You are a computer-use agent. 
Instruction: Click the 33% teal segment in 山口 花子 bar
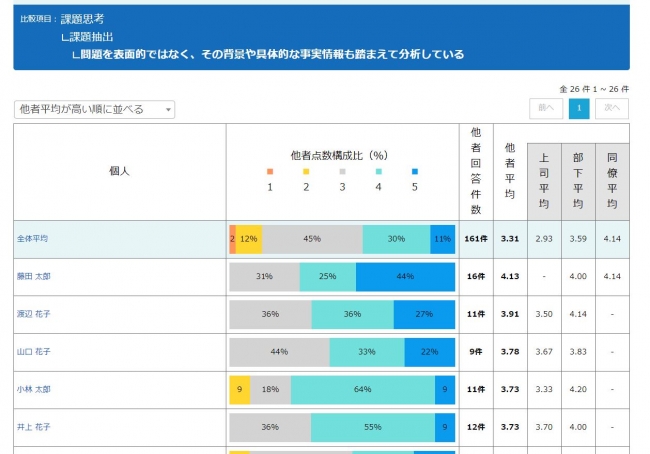tap(367, 352)
